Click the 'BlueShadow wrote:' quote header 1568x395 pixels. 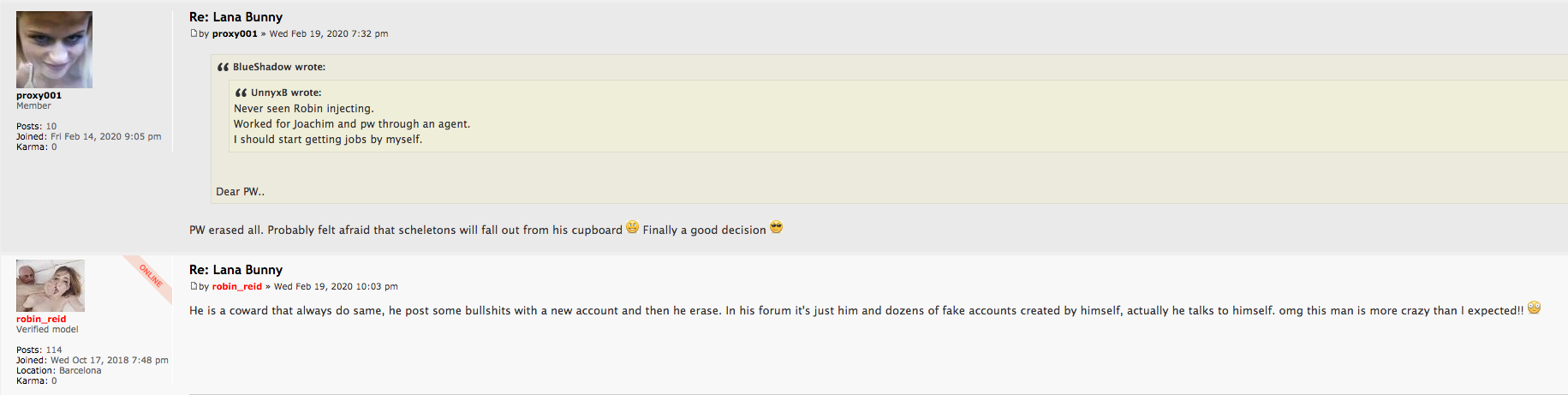click(279, 67)
